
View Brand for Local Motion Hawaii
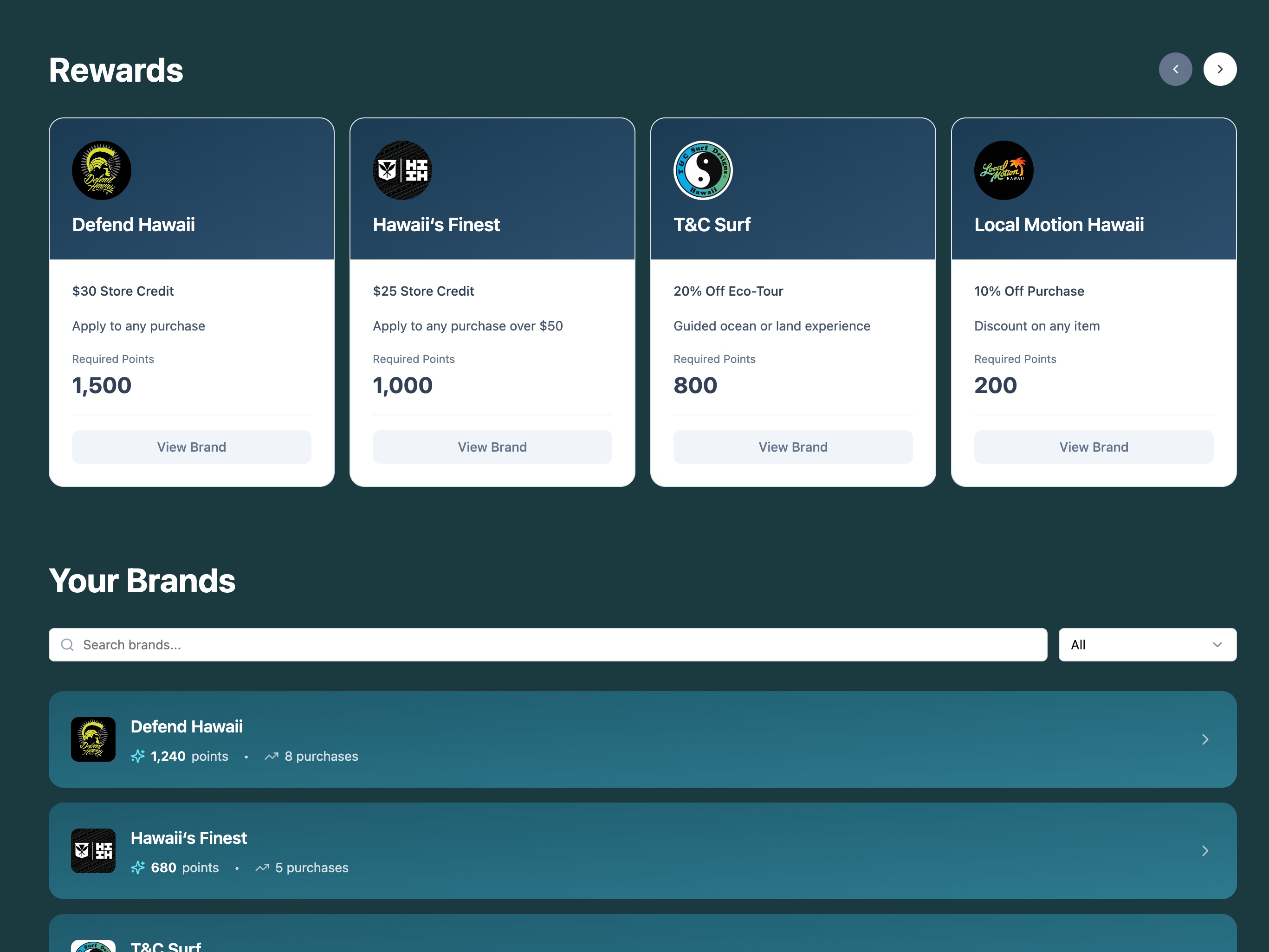1094,447
